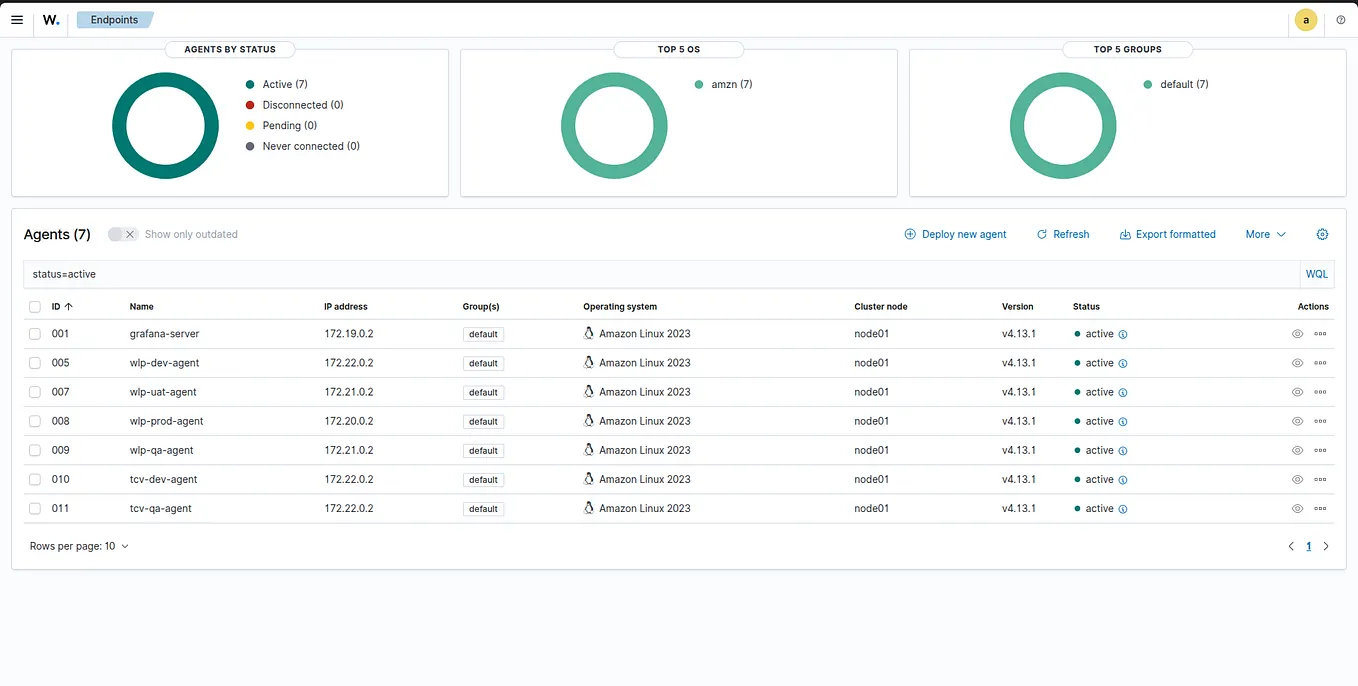Toggle Show only outdated switch
Screen dimensions: 1358x686
[x=123, y=234]
